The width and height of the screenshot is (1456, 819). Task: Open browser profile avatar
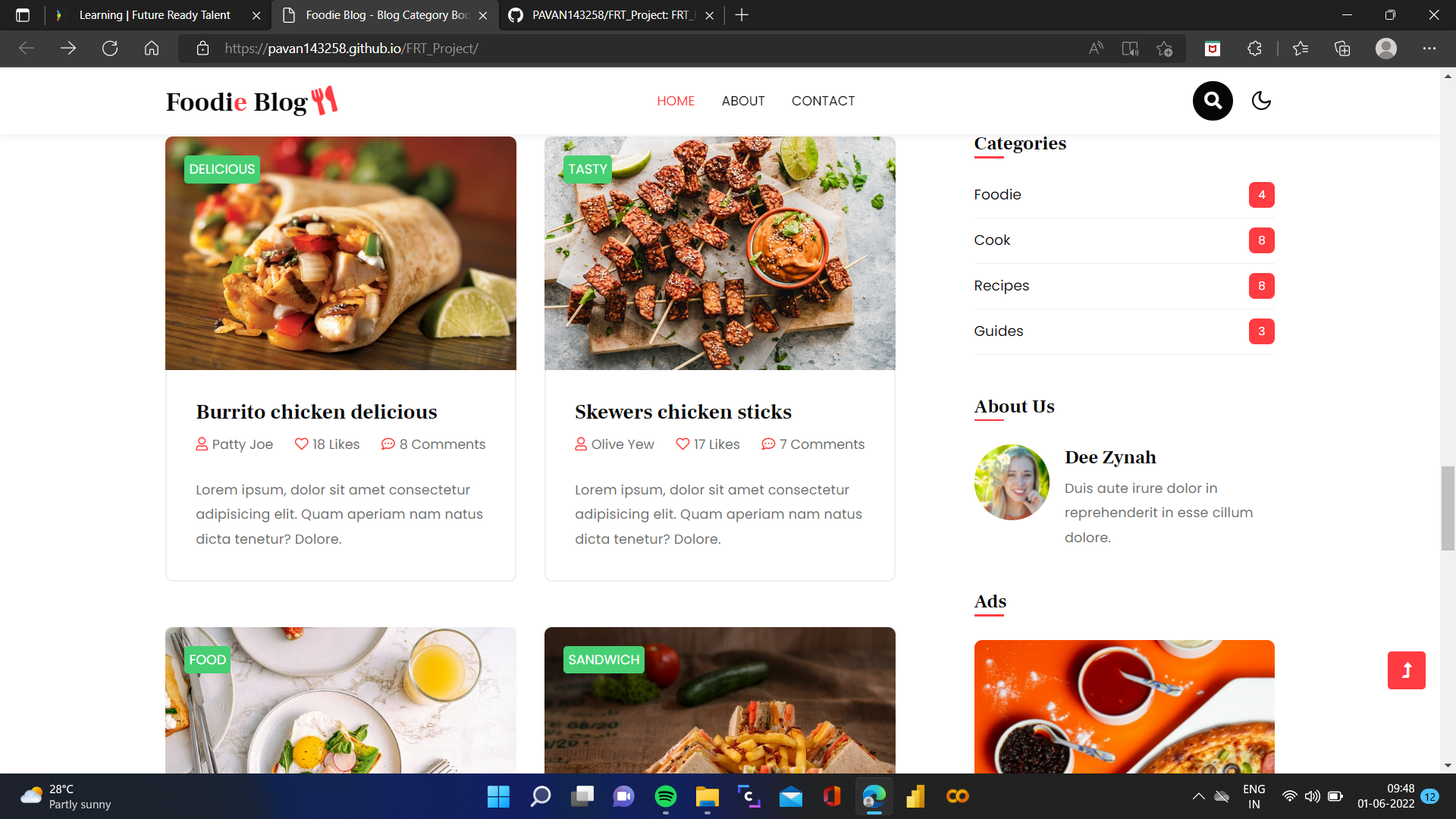point(1386,49)
